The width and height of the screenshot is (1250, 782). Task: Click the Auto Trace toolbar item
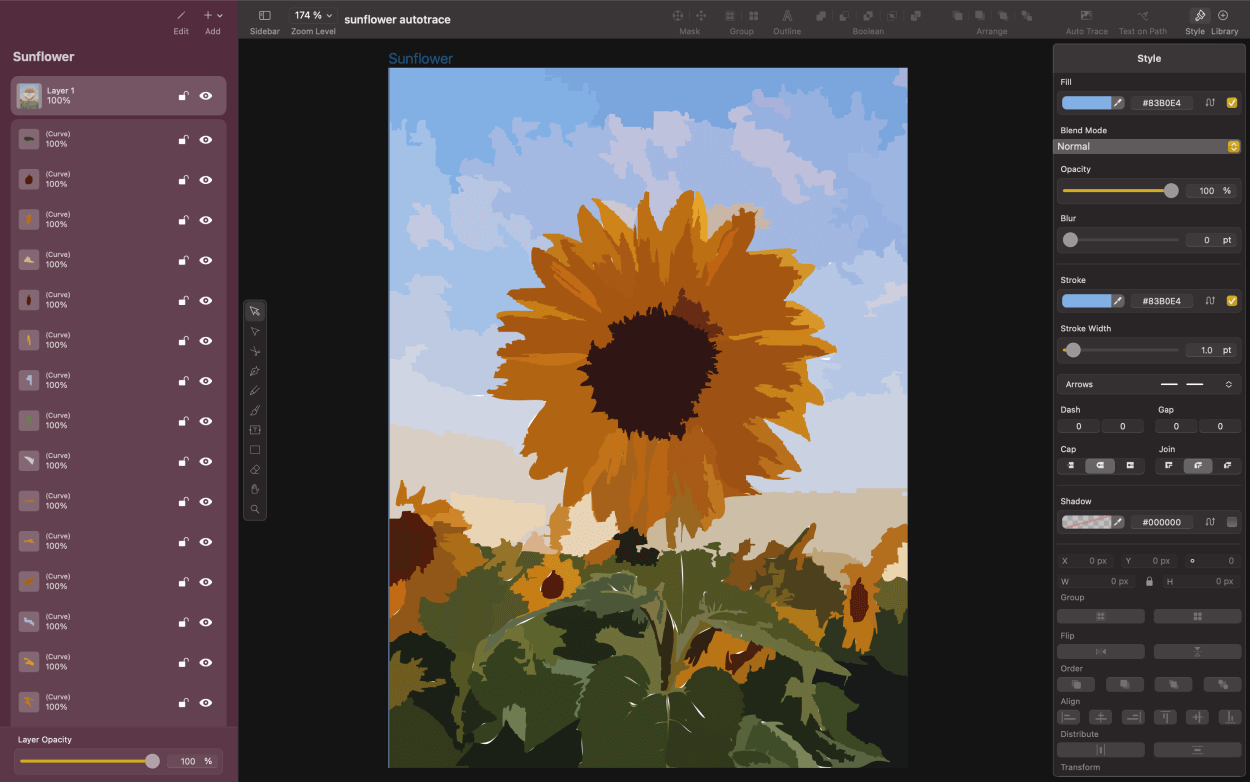[1087, 20]
